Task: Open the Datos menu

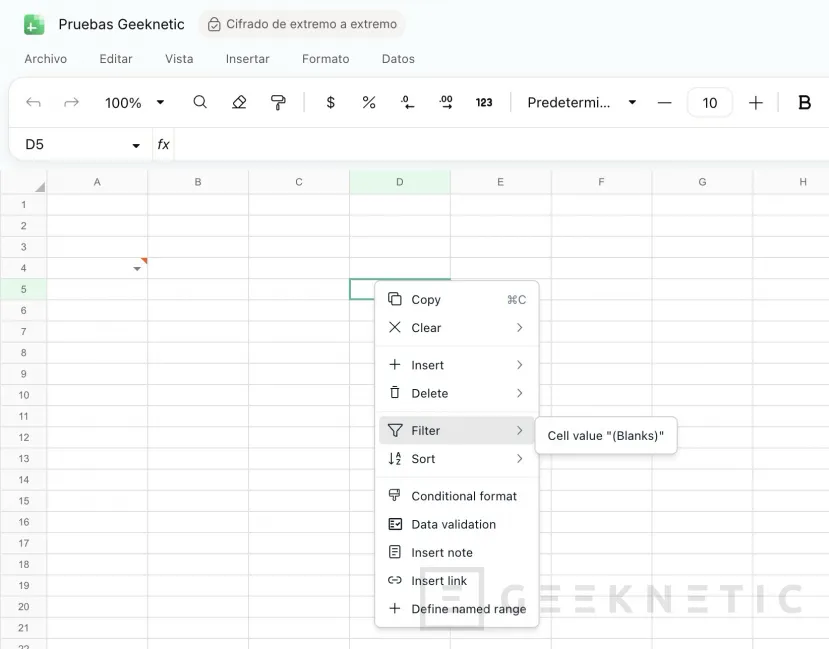Action: click(398, 59)
